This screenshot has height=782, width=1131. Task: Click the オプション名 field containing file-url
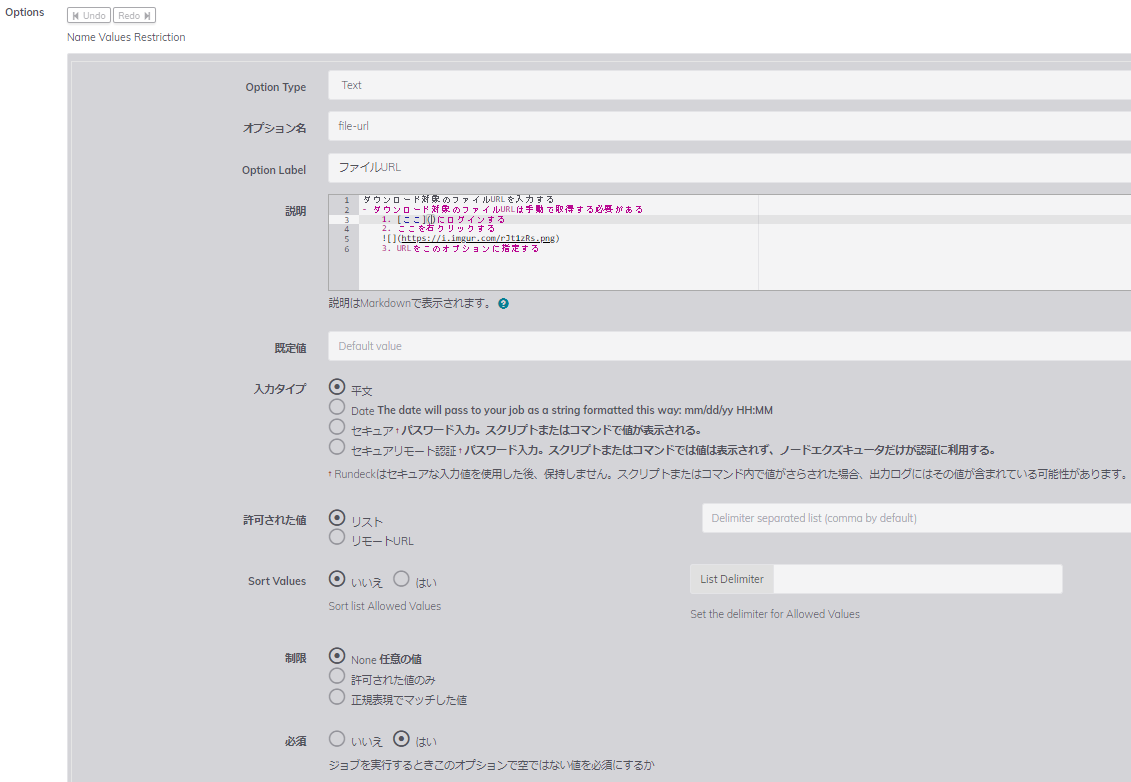[729, 126]
